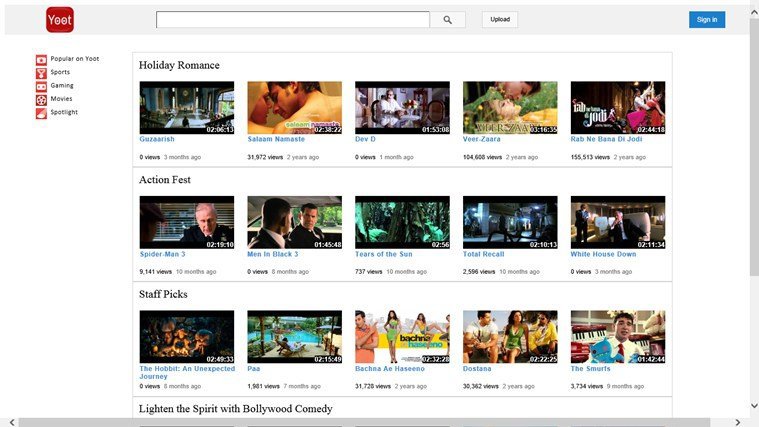Click the Upload button

(500, 19)
